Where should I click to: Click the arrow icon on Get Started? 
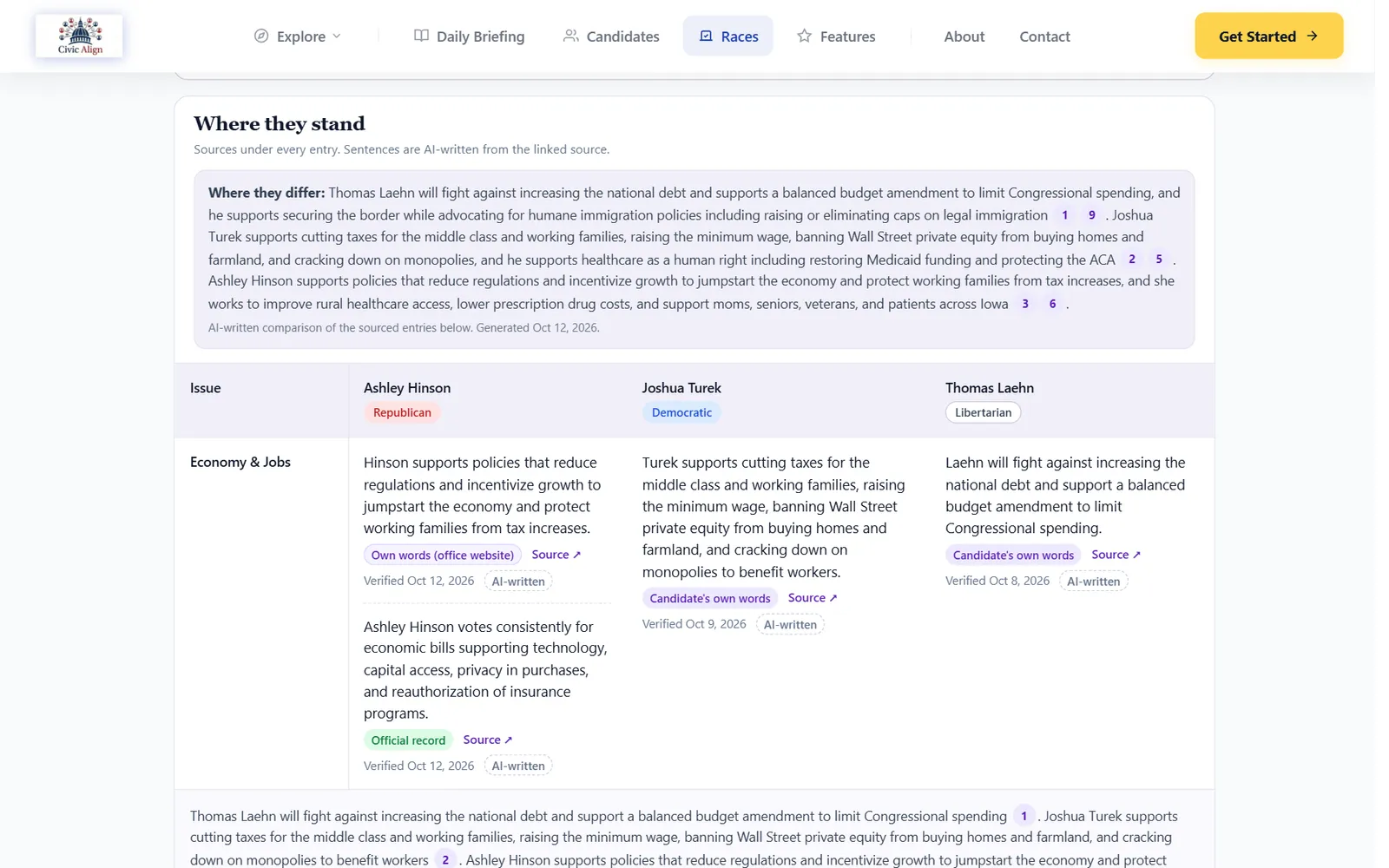(1312, 36)
